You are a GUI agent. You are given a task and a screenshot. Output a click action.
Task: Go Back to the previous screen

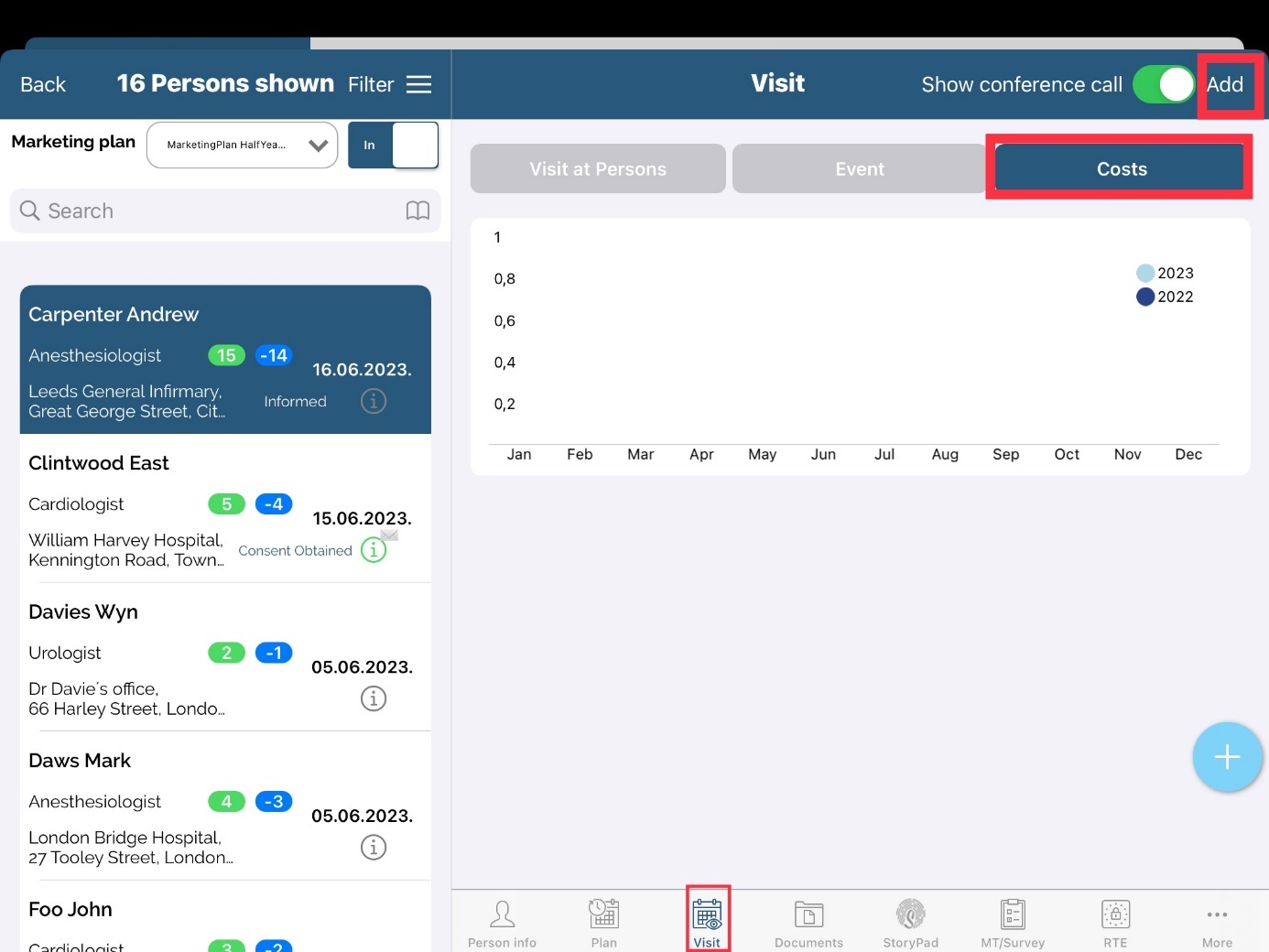tap(43, 84)
